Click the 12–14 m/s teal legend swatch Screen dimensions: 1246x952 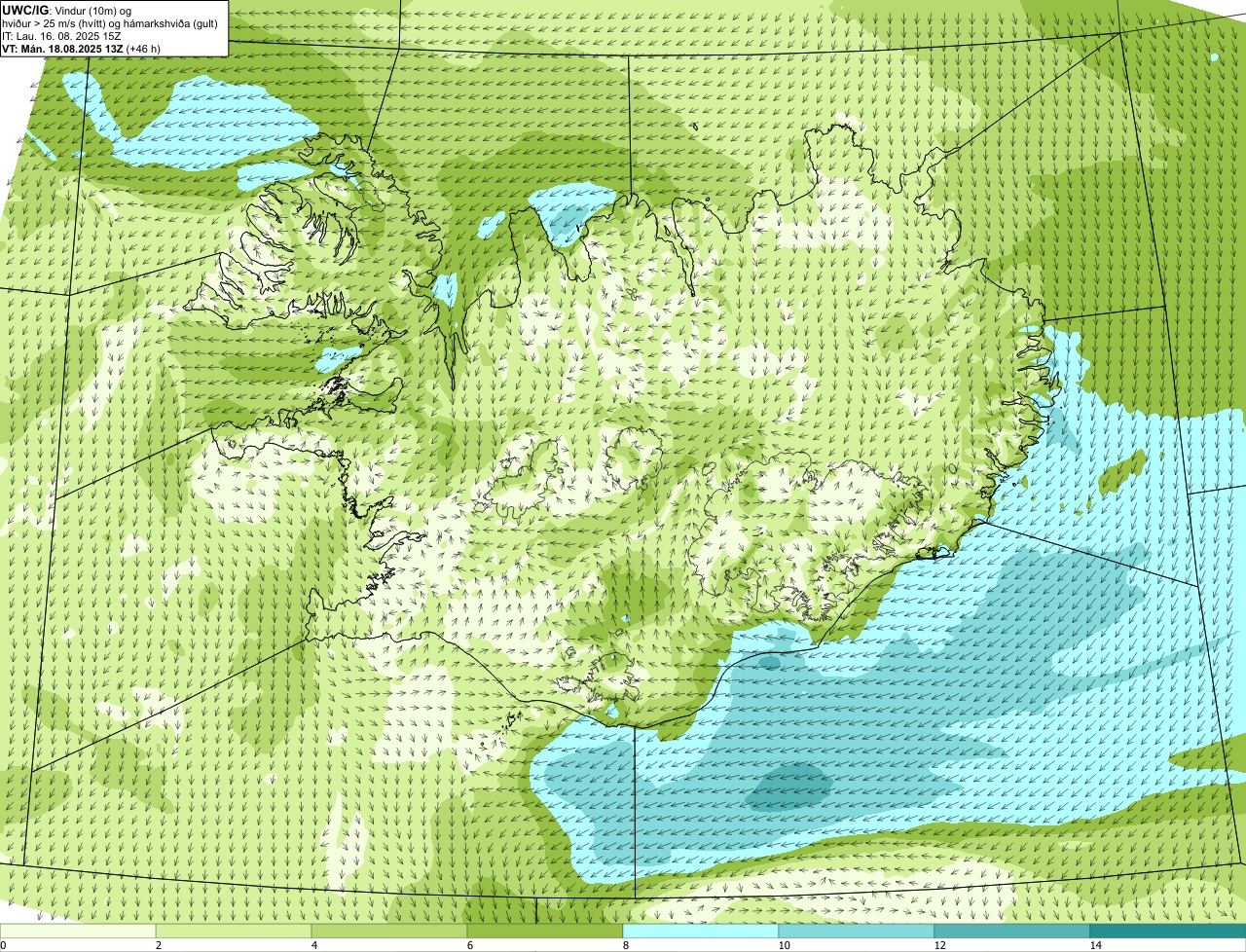click(1012, 931)
